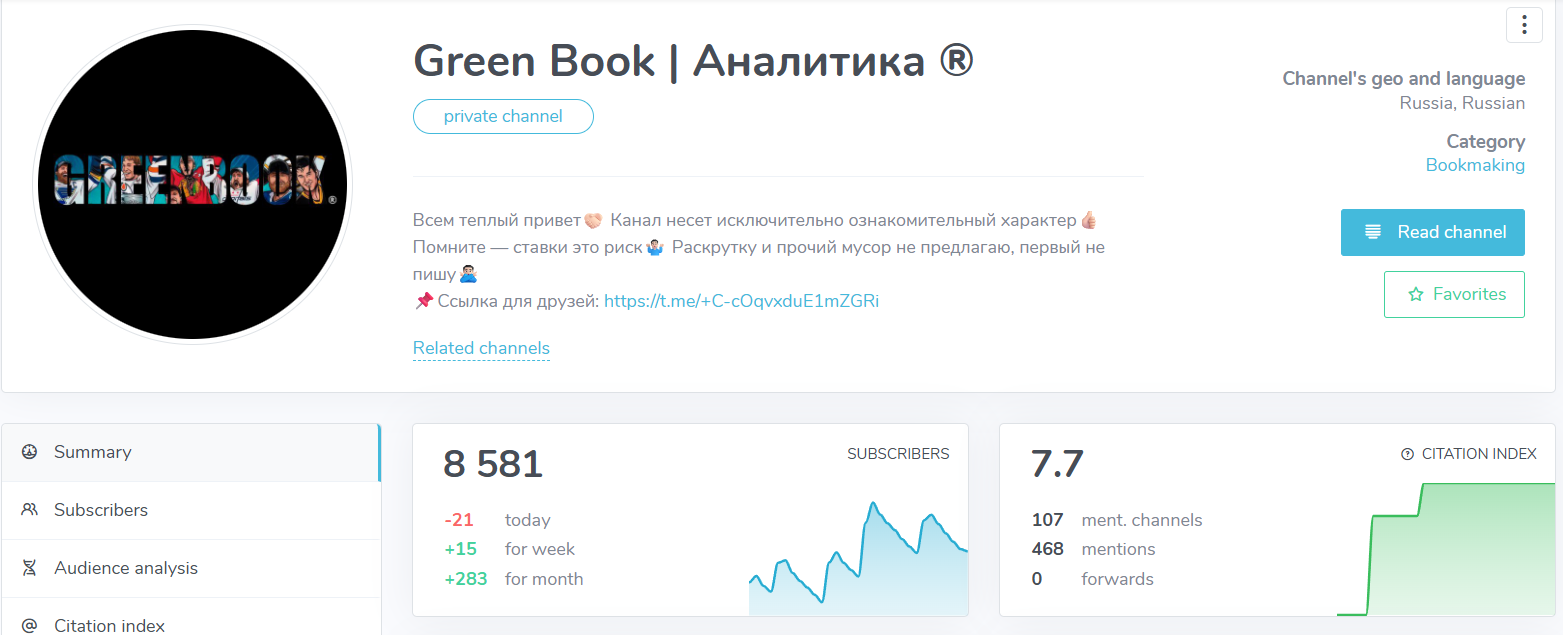
Task: Click the SUBSCRIBERS card label
Action: click(x=898, y=454)
